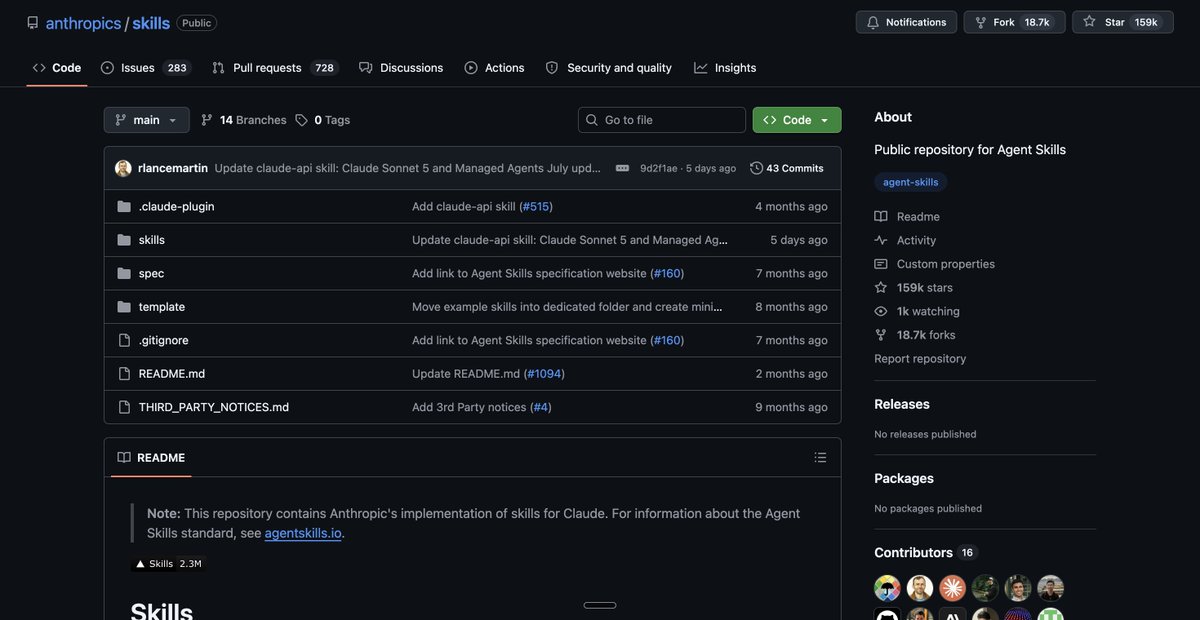1200x620 pixels.
Task: Switch to the Code tab
Action: point(57,68)
